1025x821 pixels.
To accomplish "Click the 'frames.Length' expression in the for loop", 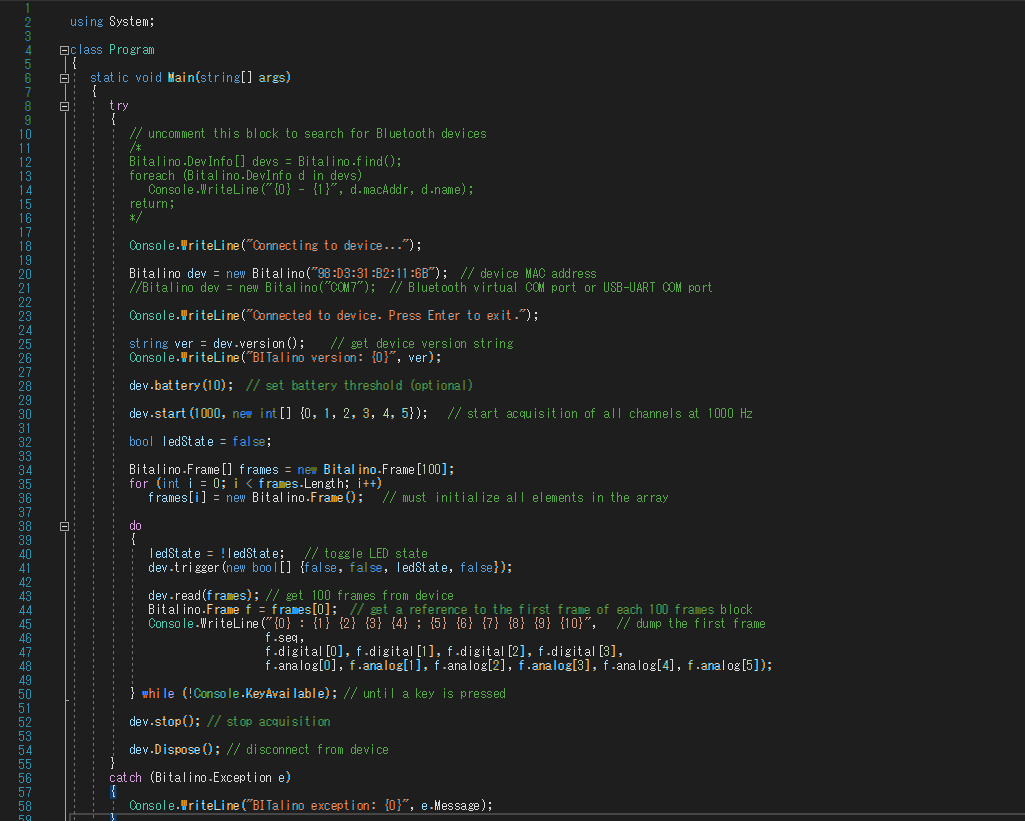I will (x=301, y=484).
